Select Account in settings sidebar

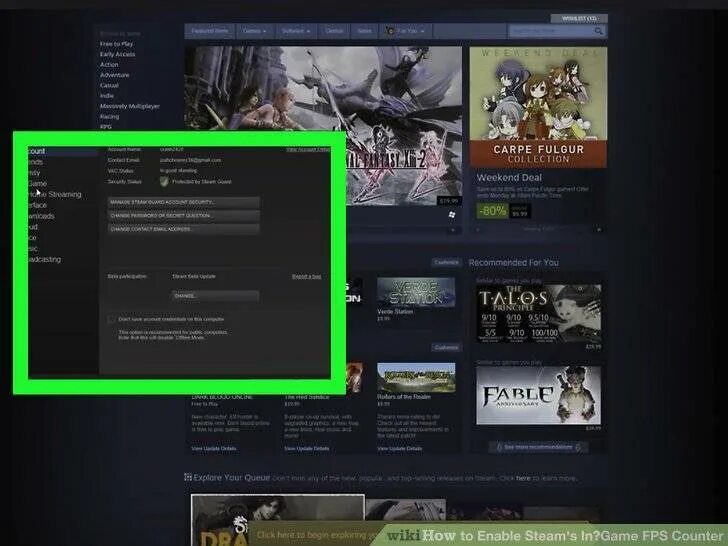[x=63, y=151]
